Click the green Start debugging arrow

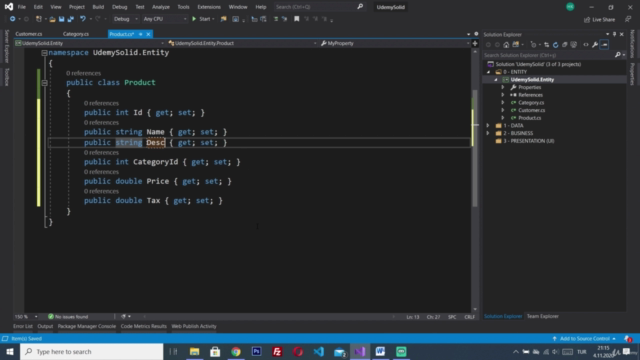[194, 19]
